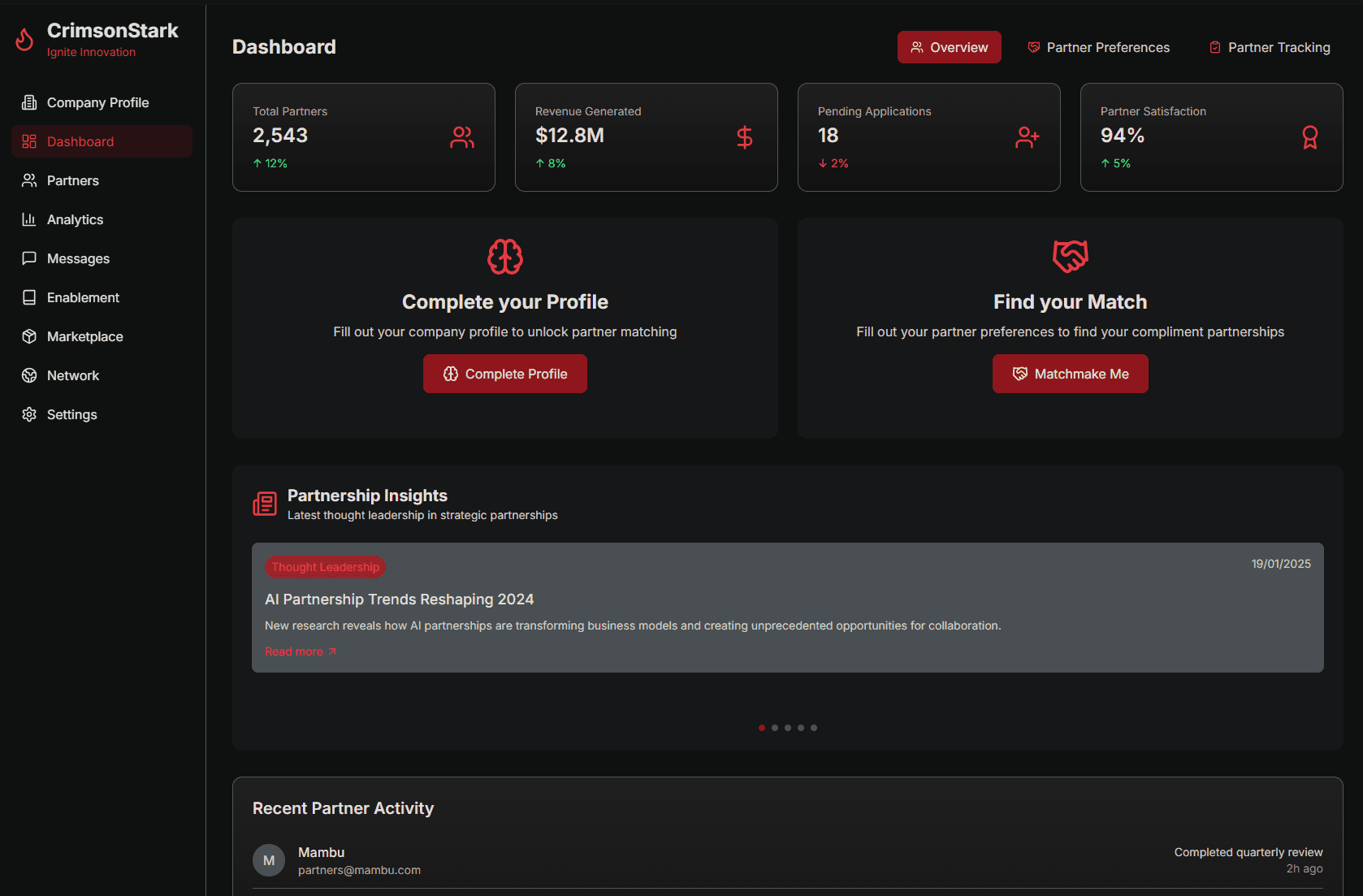Follow the Read more link
The width and height of the screenshot is (1363, 896).
point(301,651)
